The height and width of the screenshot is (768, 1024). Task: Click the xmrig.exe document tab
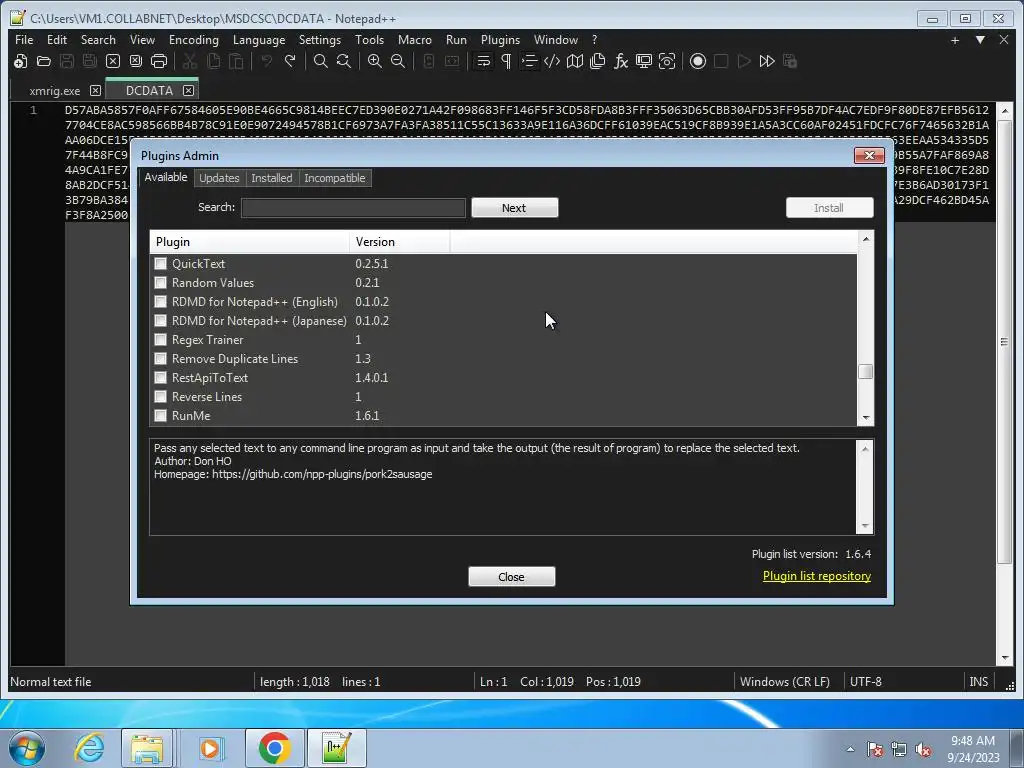[55, 91]
